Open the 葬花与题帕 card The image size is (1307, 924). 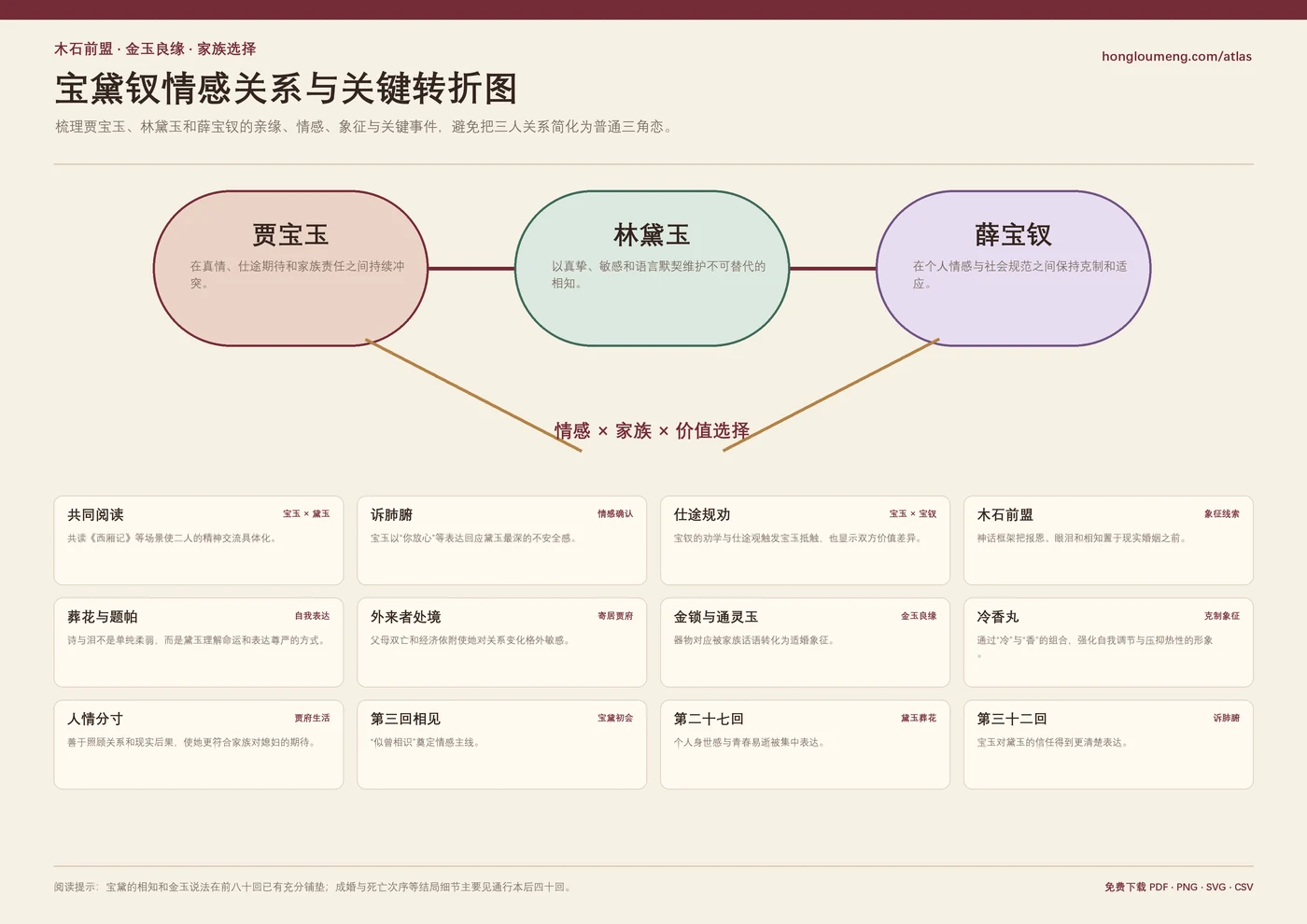tap(199, 642)
